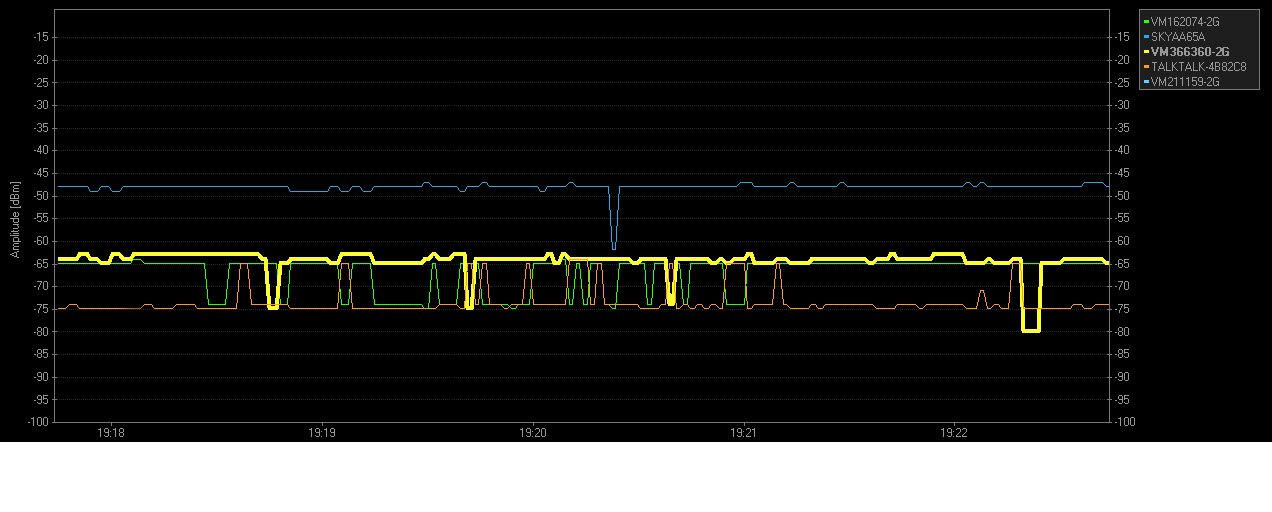Select TALKTALK-4B82C8 legend entry
This screenshot has width=1272, height=512.
1198,67
